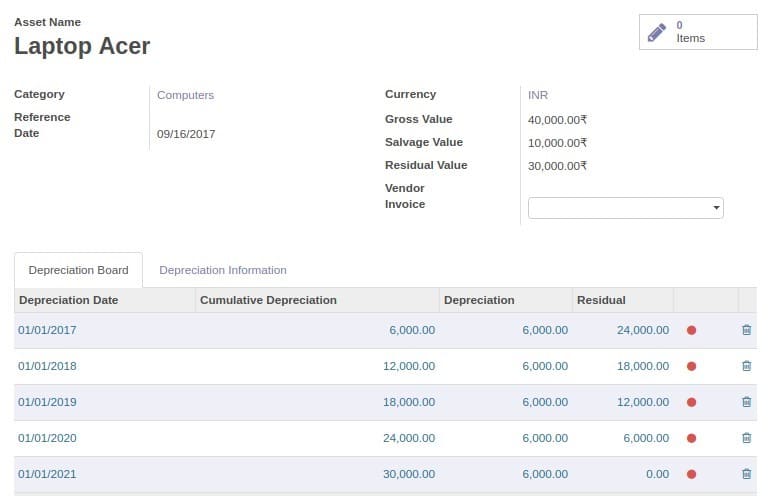Viewport: 771px width, 496px height.
Task: Toggle red status dot for 01/01/2020 row
Action: tap(691, 438)
